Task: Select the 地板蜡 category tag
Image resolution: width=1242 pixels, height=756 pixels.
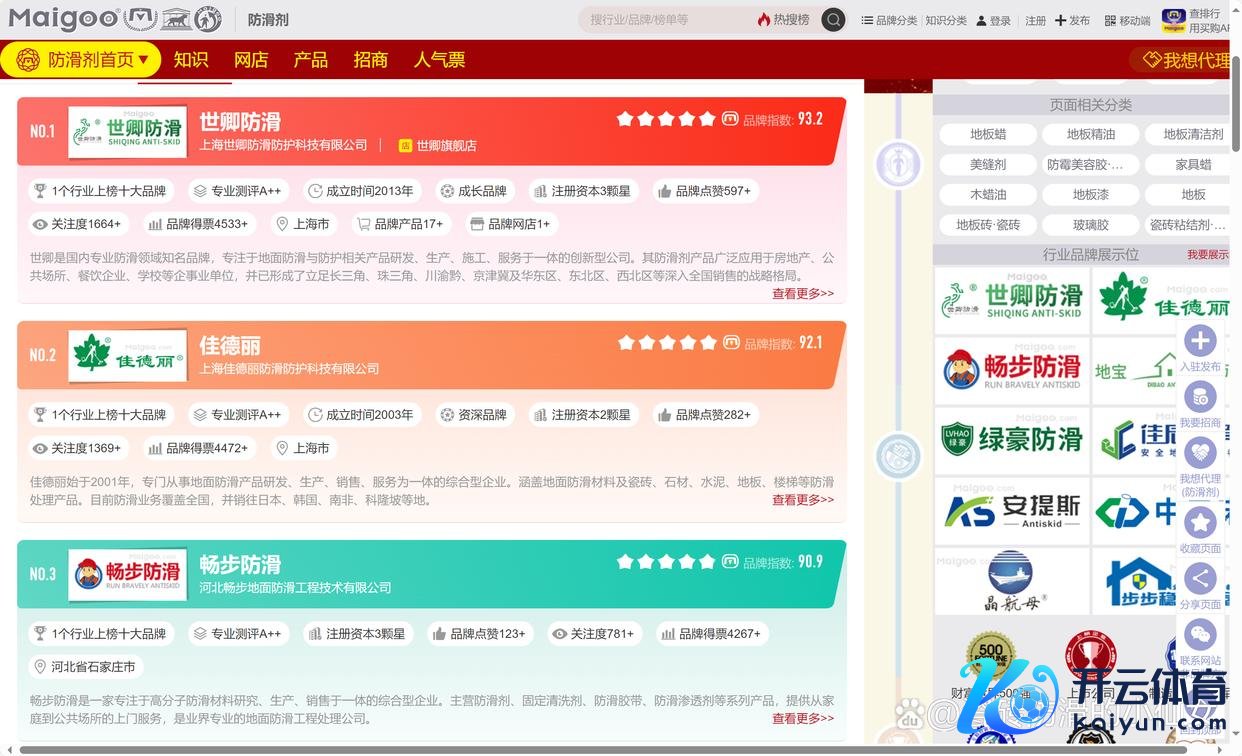Action: point(988,134)
